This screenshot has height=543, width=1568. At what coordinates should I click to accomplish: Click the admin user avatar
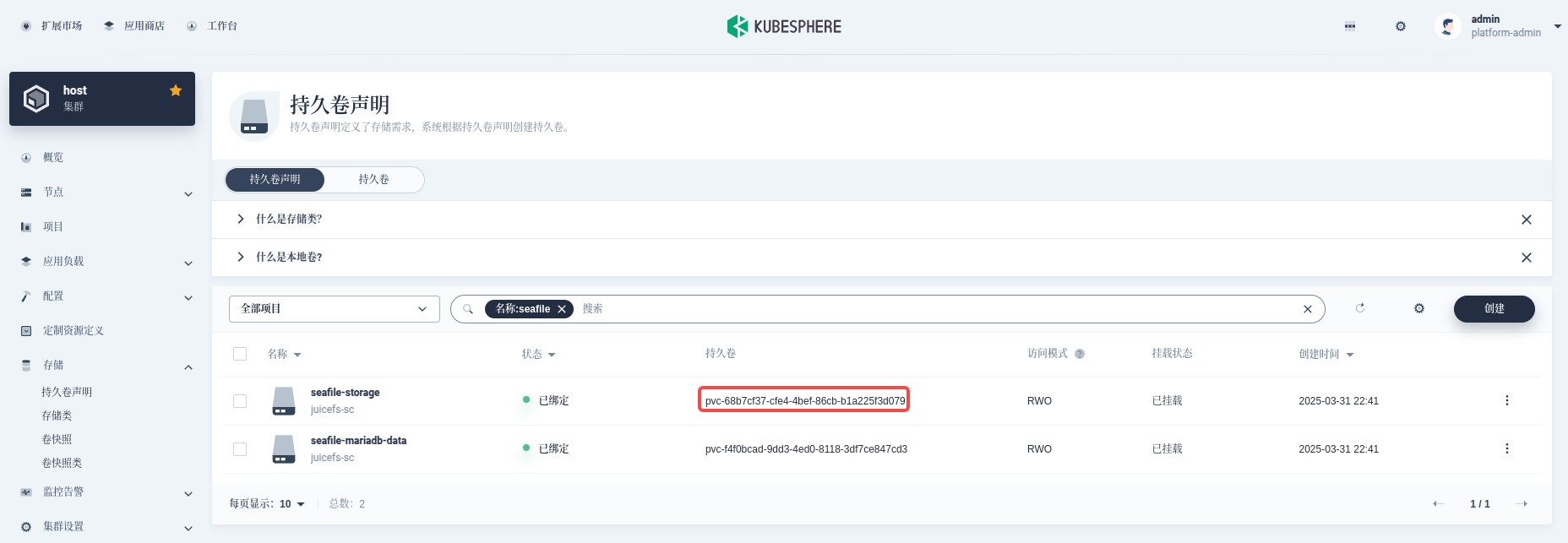pyautogui.click(x=1448, y=26)
